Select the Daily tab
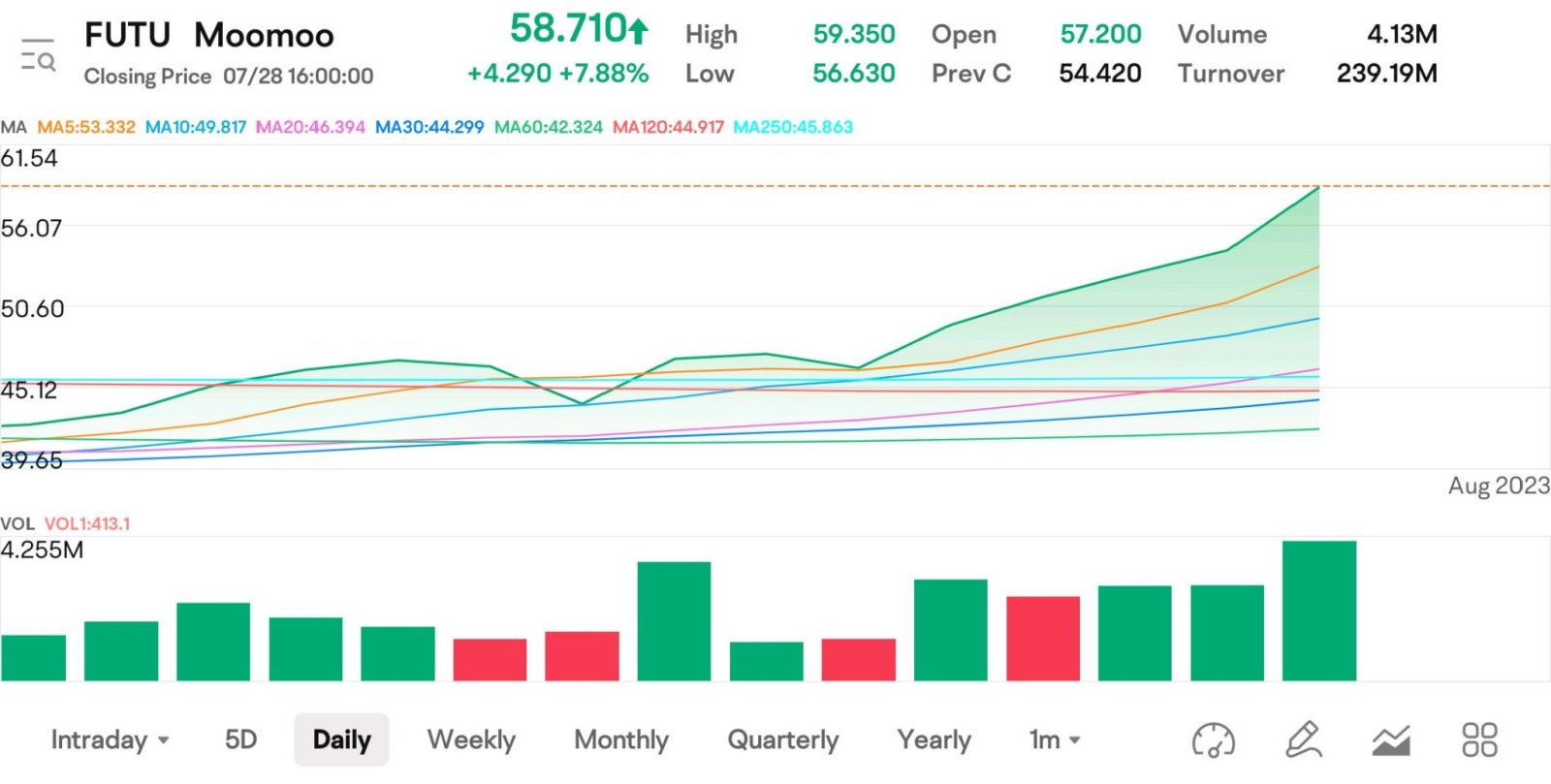 [341, 740]
